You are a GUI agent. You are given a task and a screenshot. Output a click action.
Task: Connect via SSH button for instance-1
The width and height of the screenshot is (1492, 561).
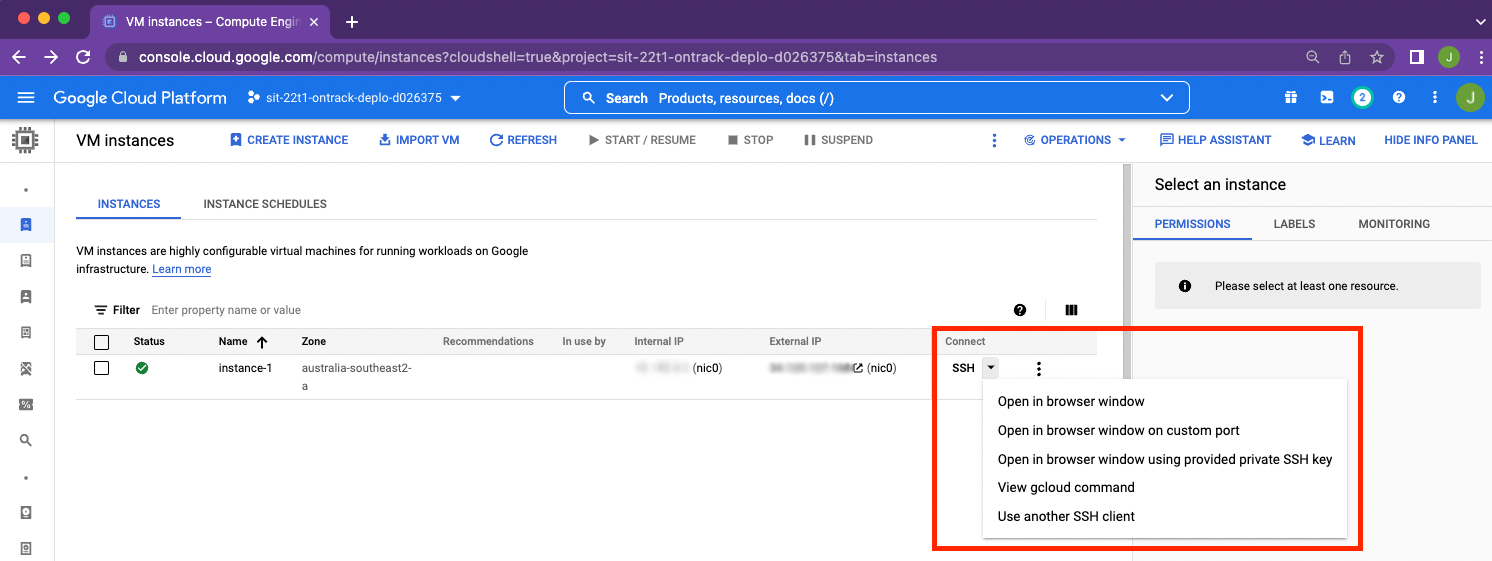pyautogui.click(x=963, y=368)
